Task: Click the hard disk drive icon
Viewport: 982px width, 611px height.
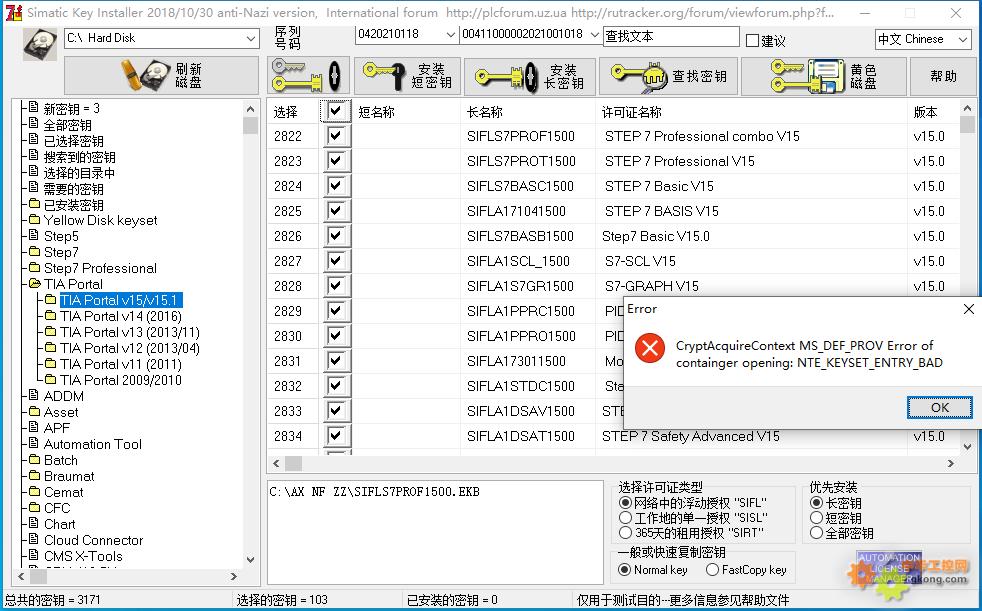Action: pos(39,44)
